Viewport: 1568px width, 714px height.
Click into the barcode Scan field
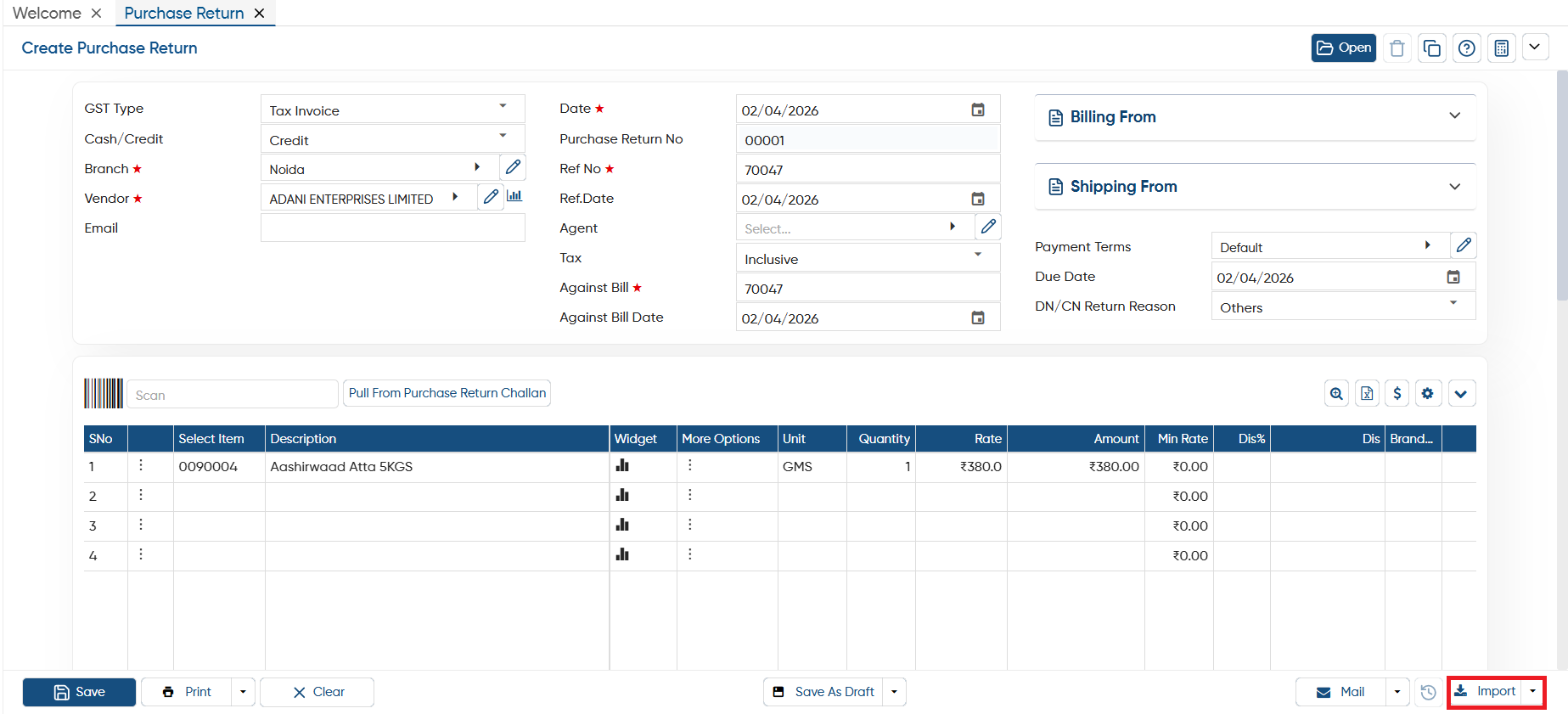pos(232,395)
